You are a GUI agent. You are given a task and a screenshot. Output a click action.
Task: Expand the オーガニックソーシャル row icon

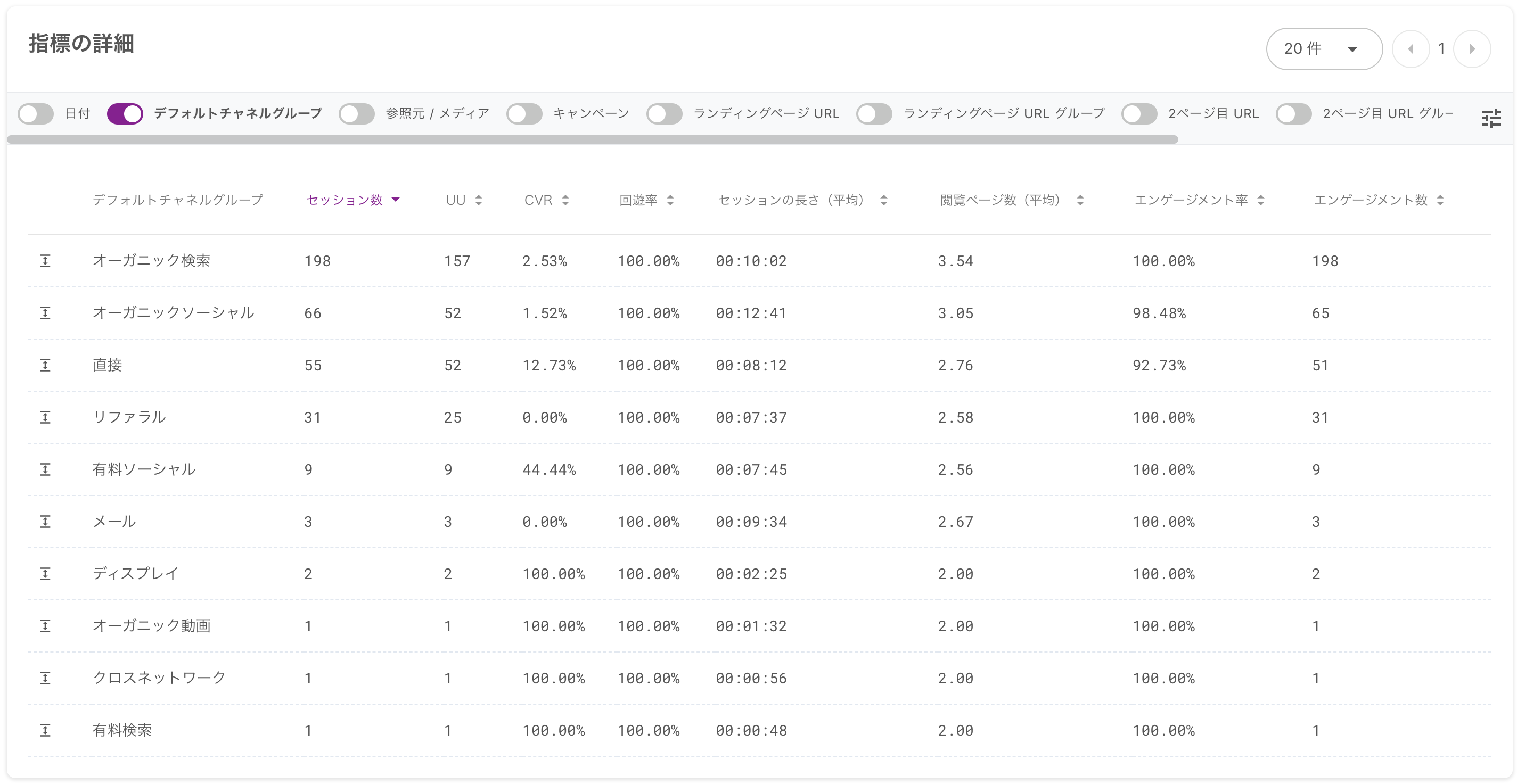click(x=45, y=313)
